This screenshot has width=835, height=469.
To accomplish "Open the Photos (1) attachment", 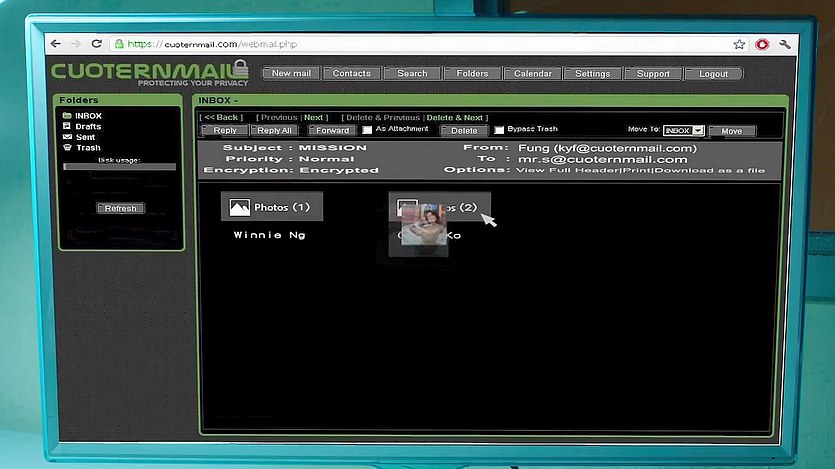I will click(272, 207).
